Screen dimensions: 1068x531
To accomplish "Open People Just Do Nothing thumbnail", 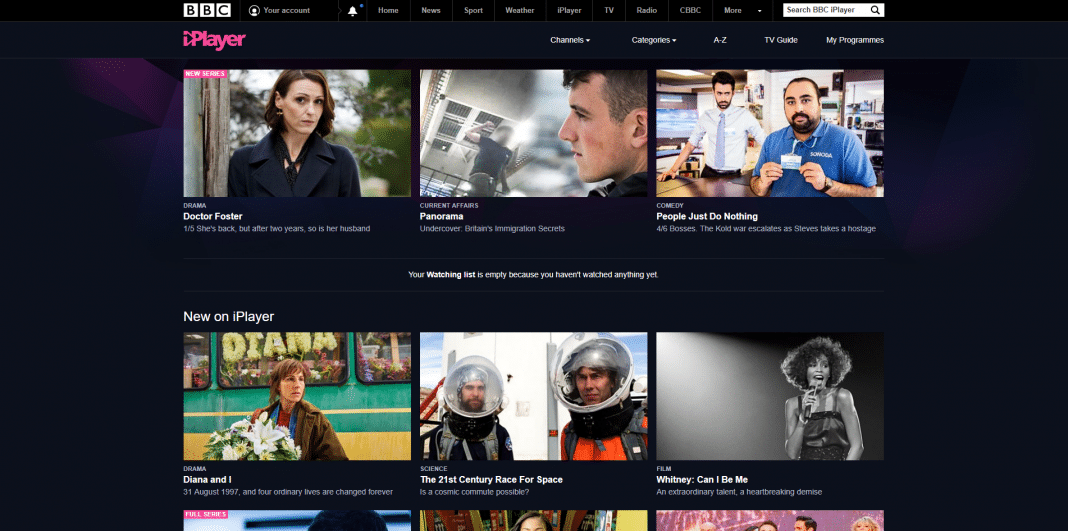I will (x=770, y=133).
